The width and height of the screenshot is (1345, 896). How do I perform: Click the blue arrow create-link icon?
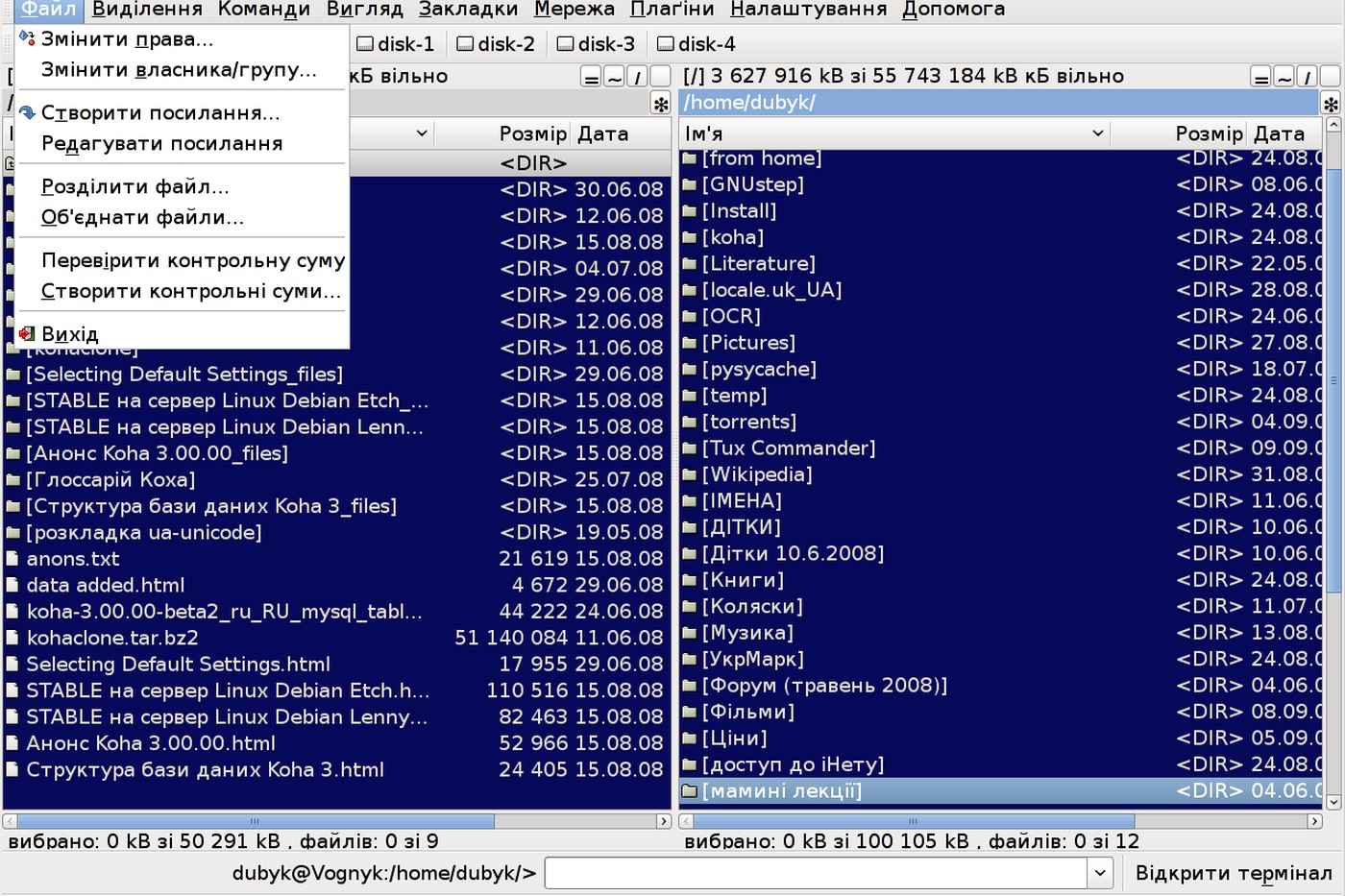27,112
